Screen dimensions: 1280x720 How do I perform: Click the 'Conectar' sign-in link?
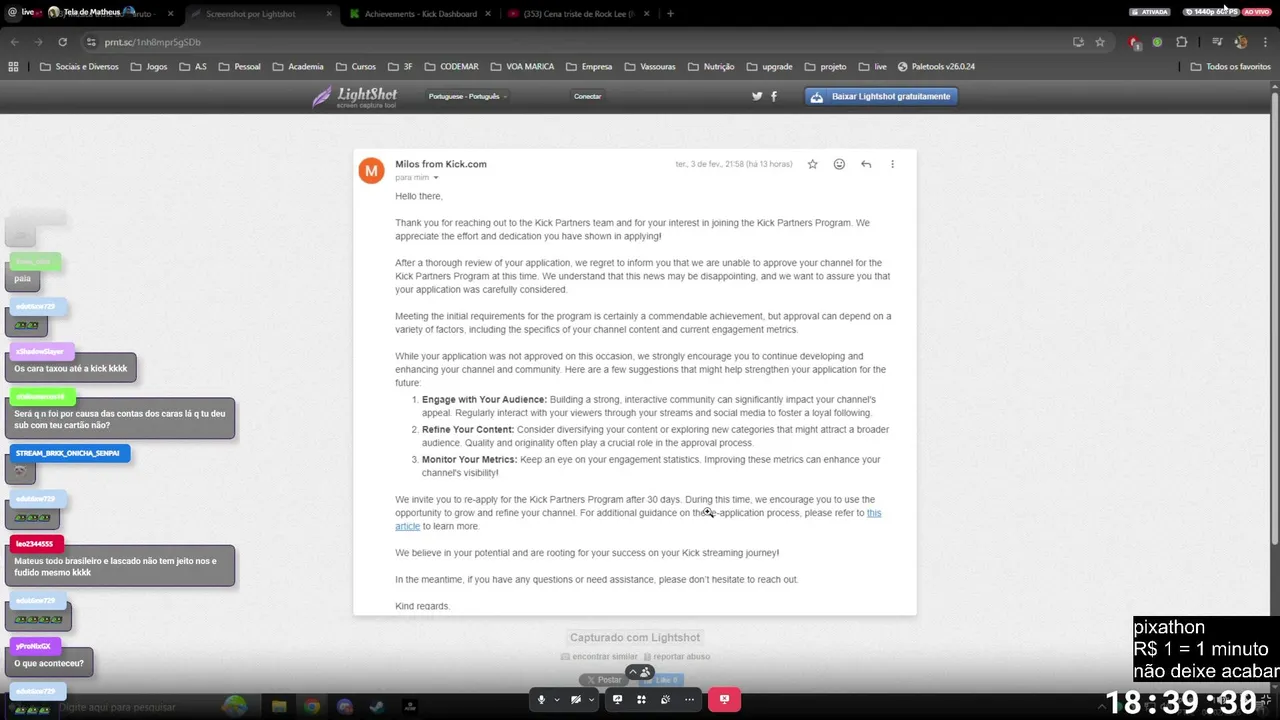pyautogui.click(x=587, y=96)
